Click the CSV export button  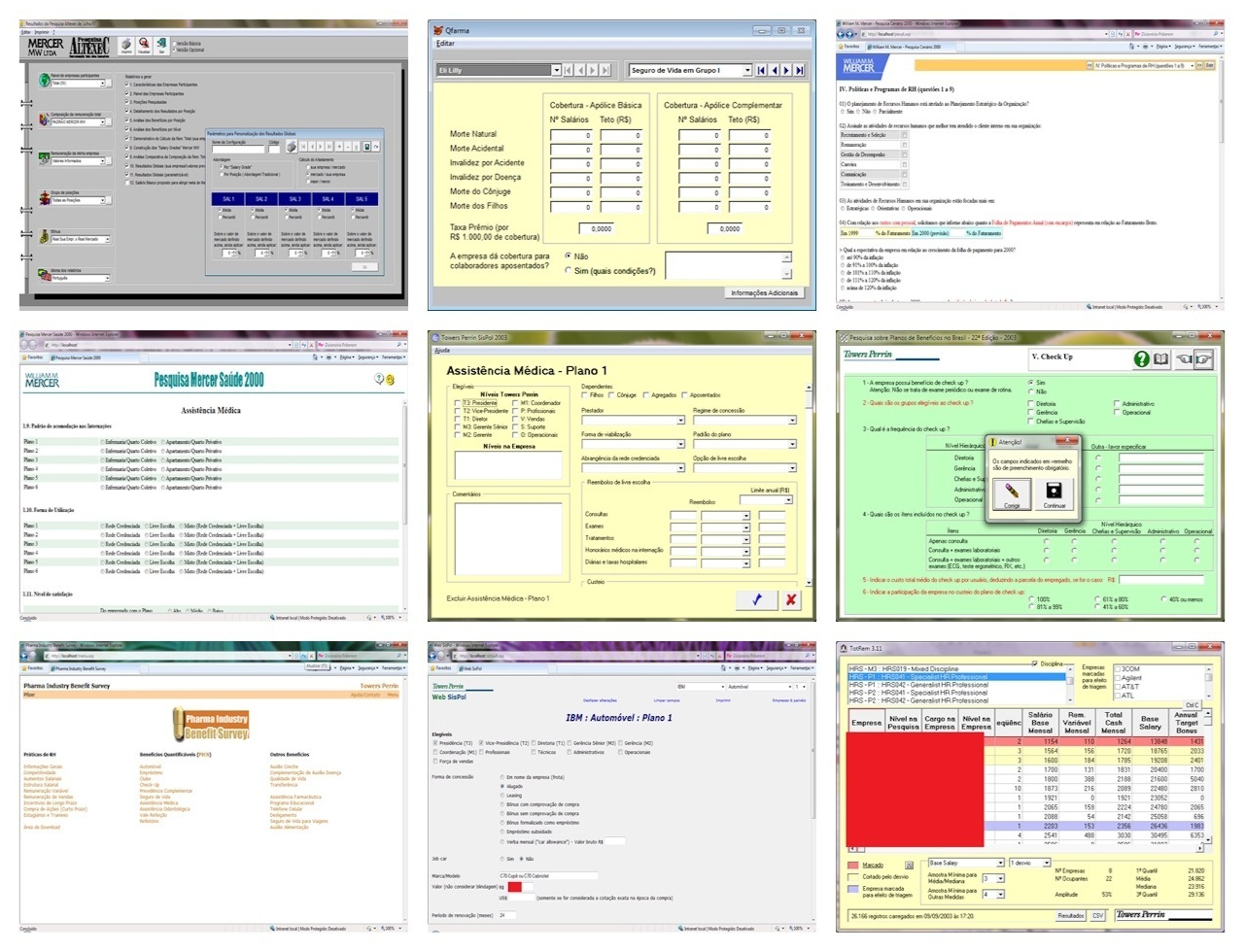click(1097, 915)
